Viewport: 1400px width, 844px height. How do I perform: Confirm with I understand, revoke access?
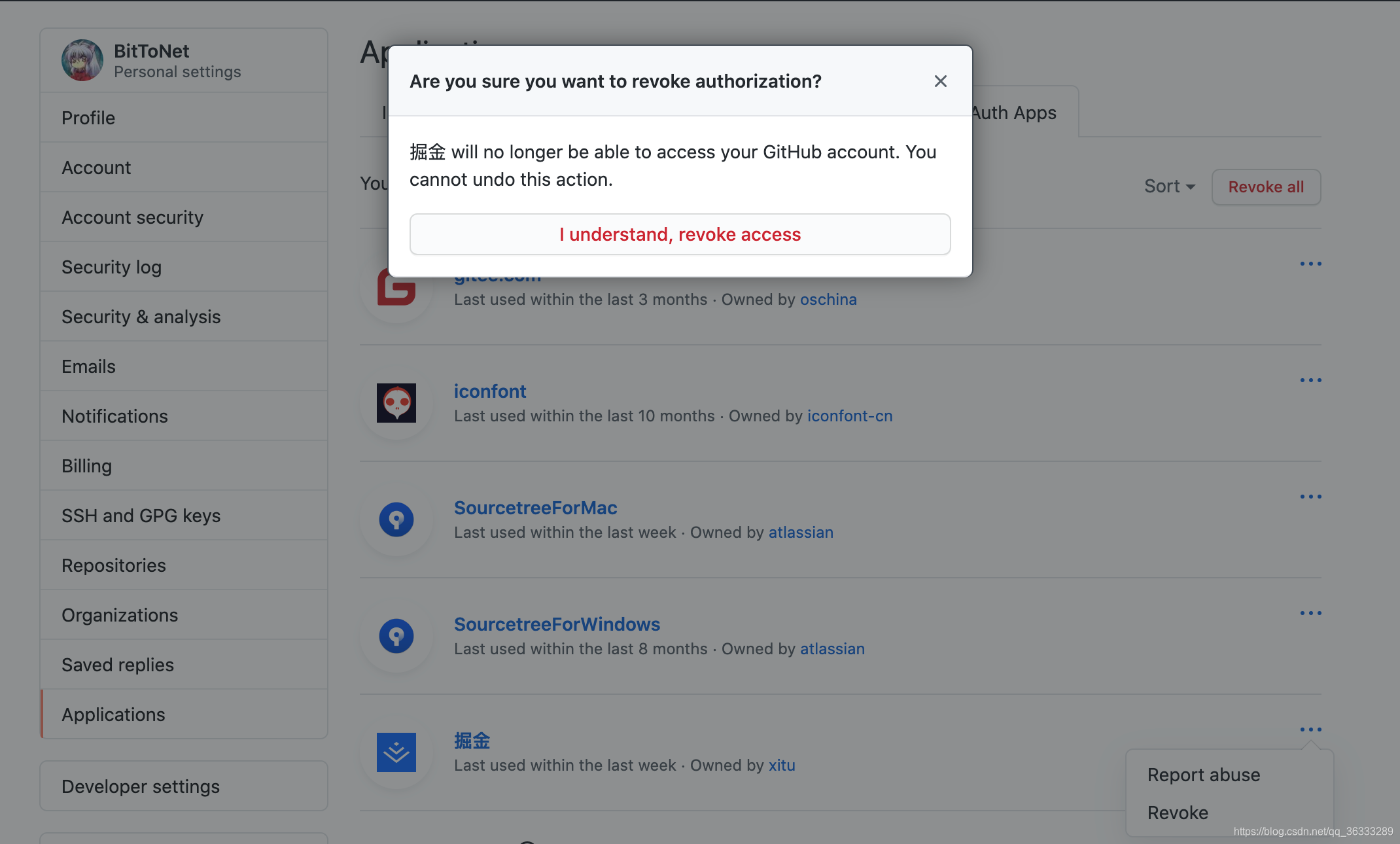click(x=680, y=234)
